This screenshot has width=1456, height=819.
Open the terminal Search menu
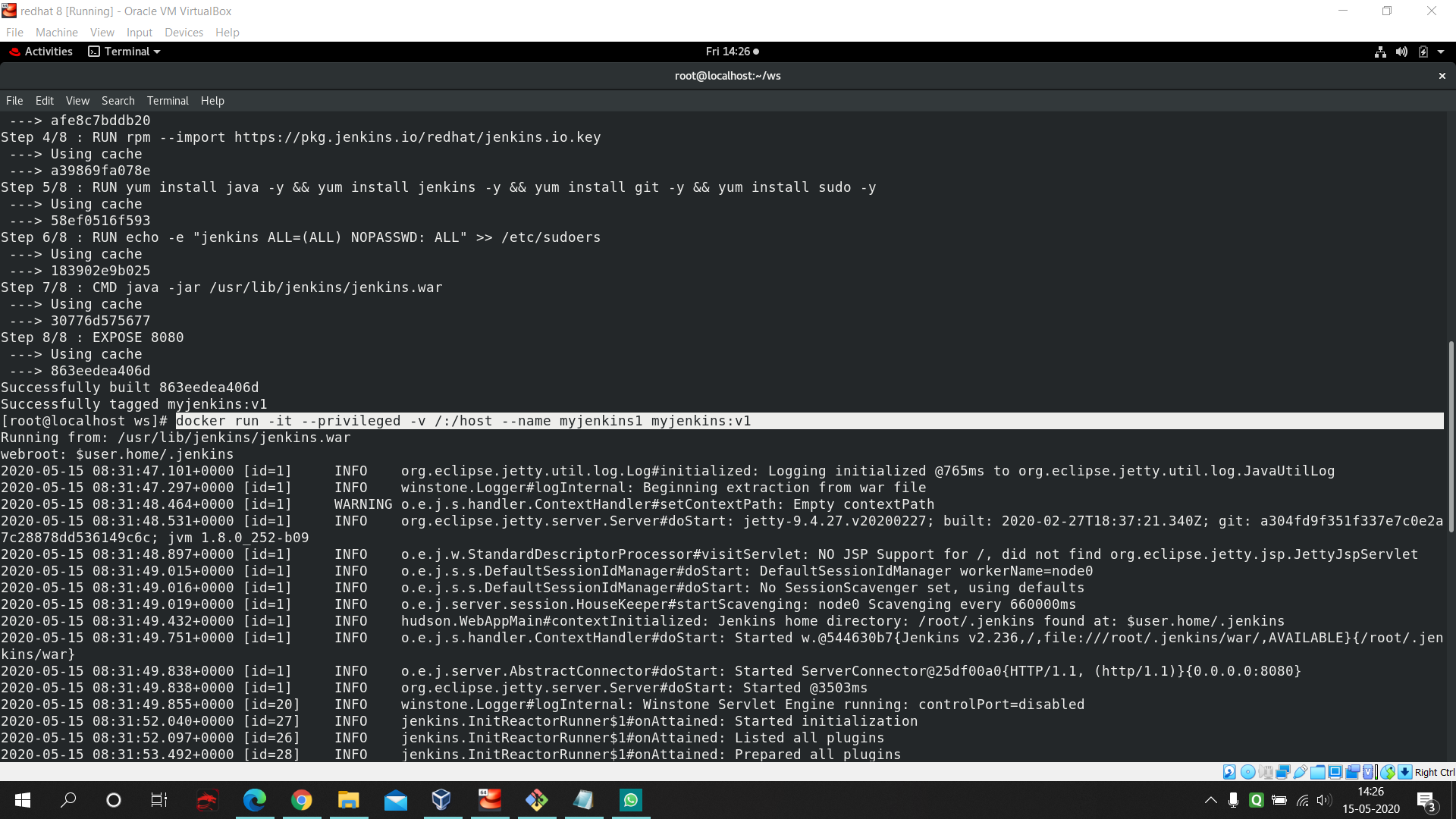(x=118, y=101)
